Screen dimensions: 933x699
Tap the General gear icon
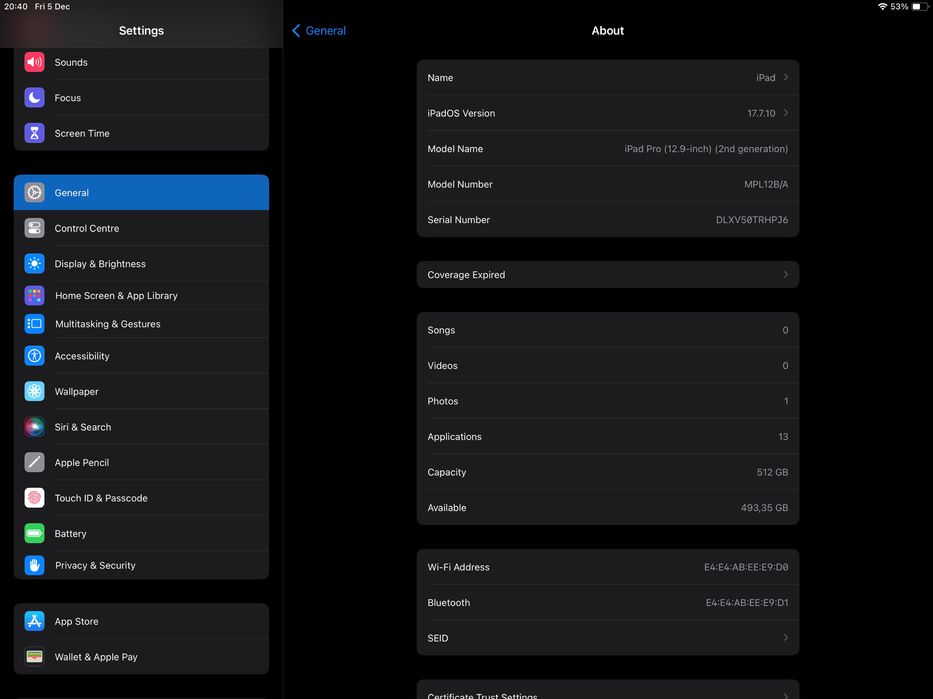(35, 192)
